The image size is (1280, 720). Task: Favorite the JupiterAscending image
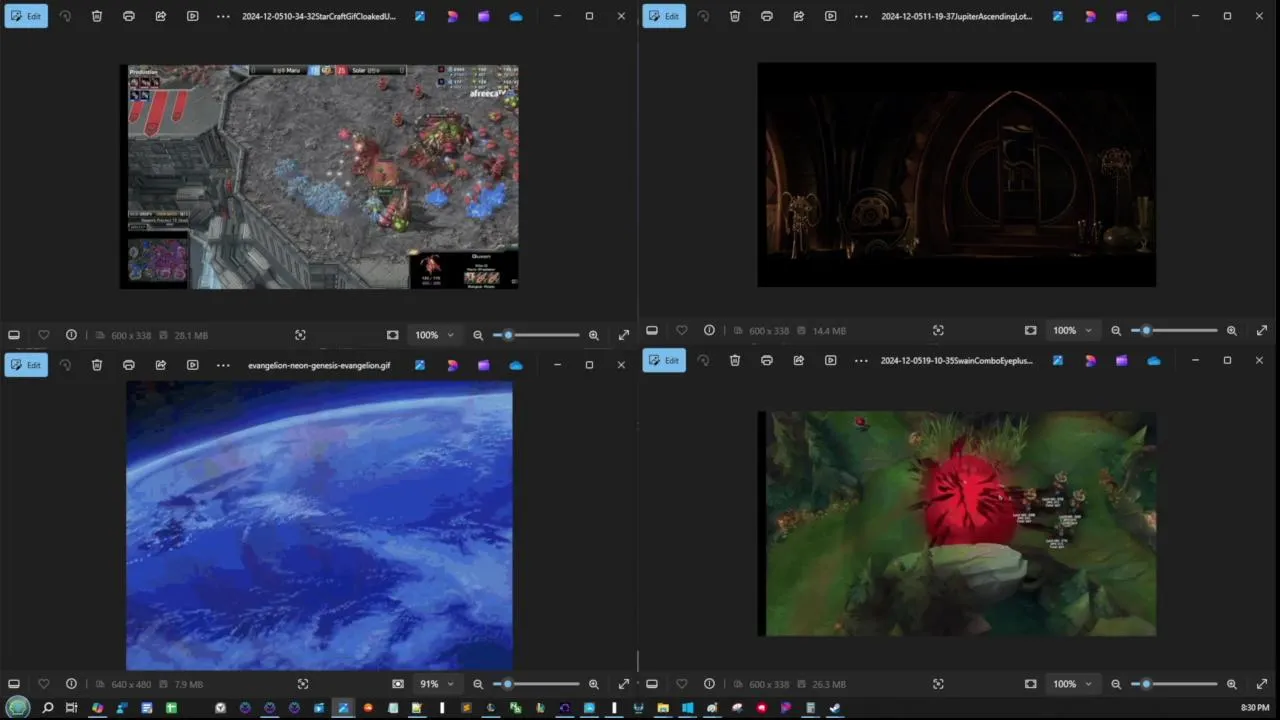pos(681,330)
